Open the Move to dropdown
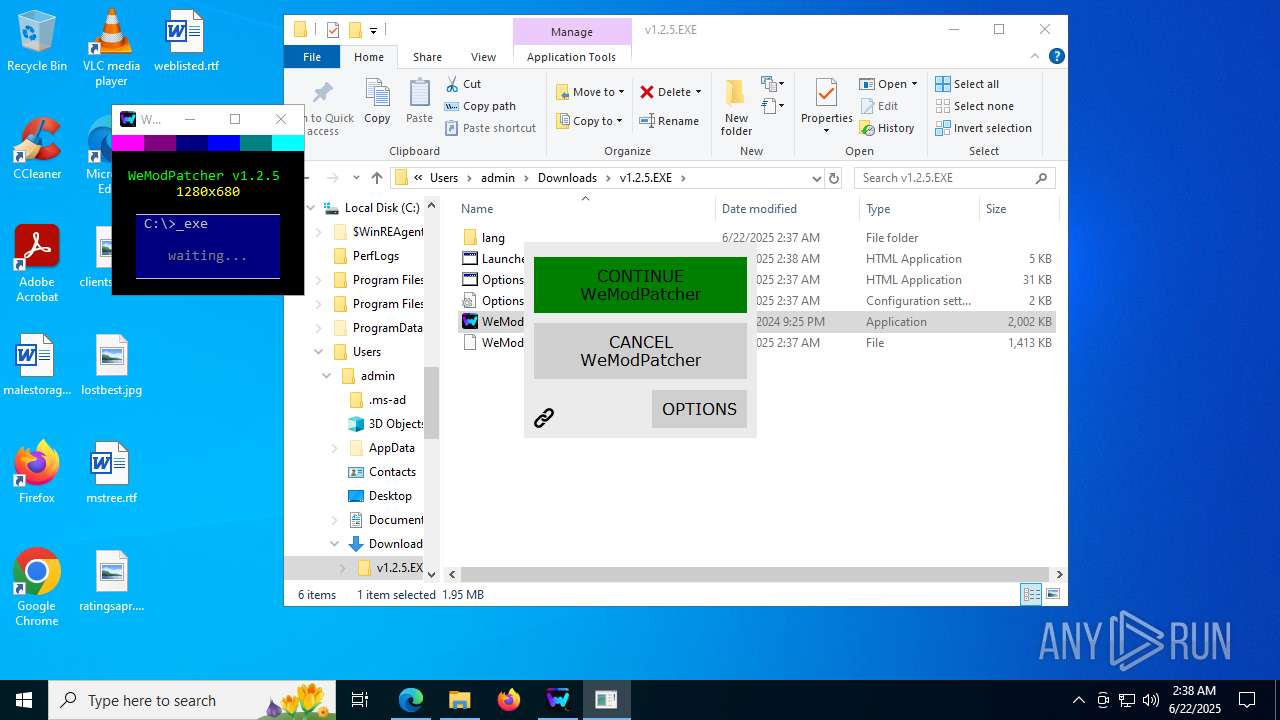 590,92
